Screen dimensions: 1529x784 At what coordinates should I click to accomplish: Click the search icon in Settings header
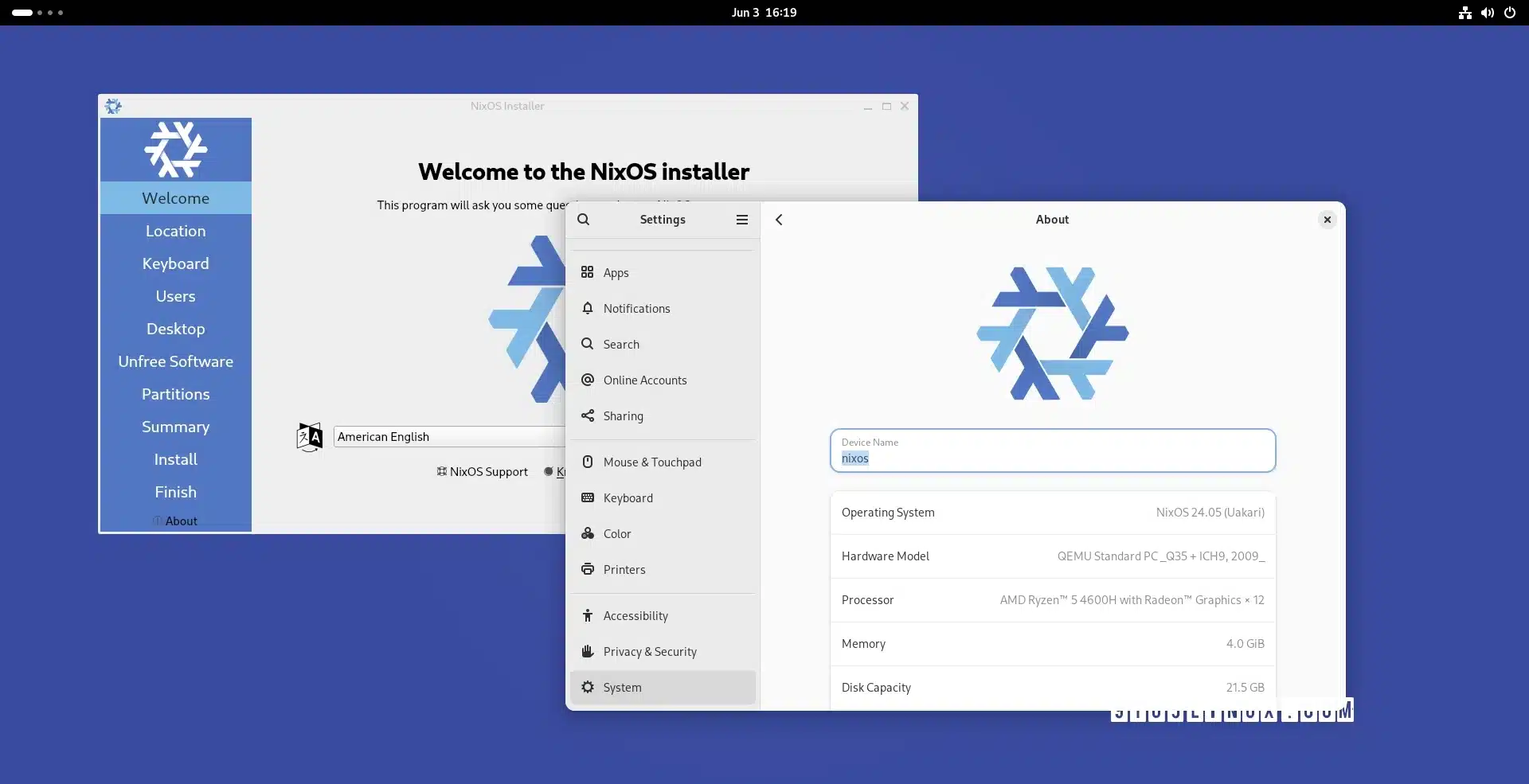click(x=584, y=220)
